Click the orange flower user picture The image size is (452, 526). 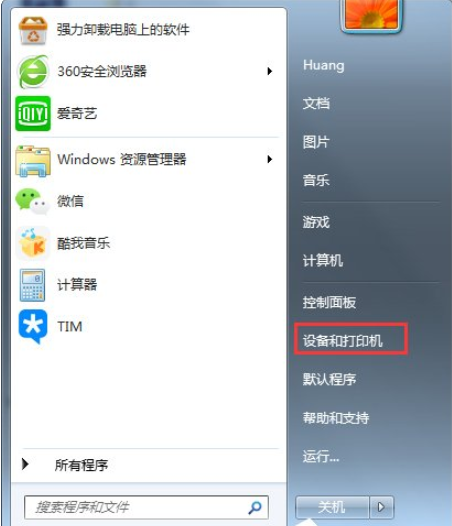pyautogui.click(x=371, y=14)
